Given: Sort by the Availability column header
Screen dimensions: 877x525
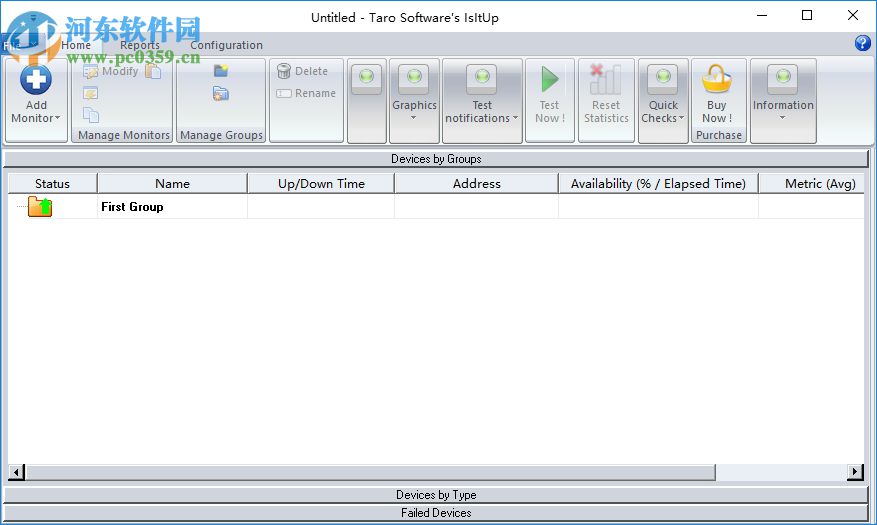Looking at the screenshot, I should pos(658,183).
